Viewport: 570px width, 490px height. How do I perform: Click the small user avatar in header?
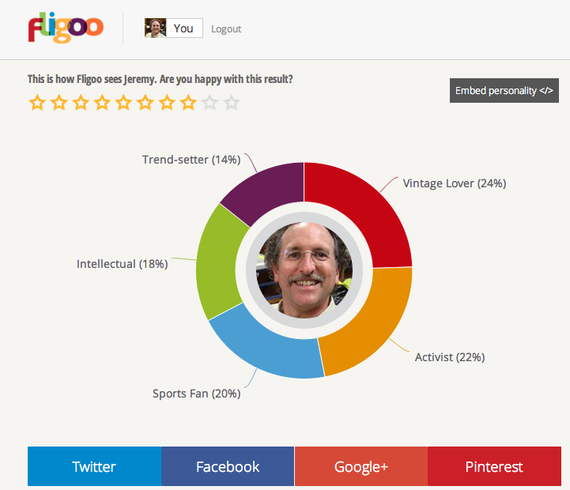155,28
